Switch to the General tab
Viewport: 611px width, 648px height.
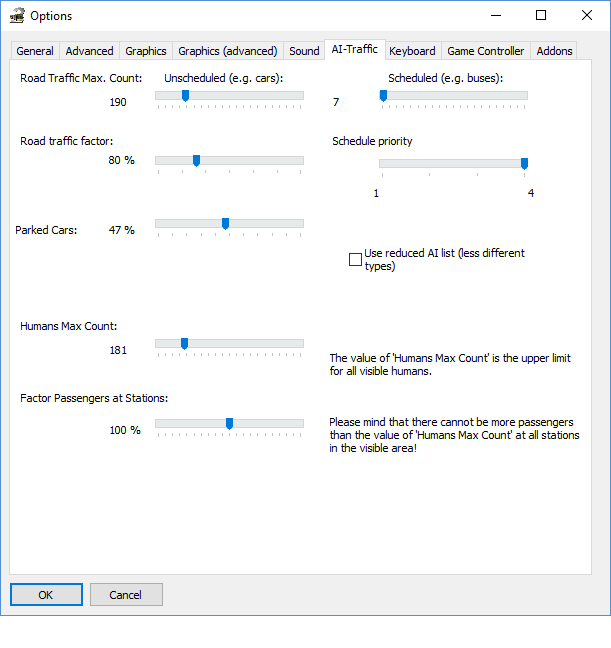pyautogui.click(x=35, y=51)
